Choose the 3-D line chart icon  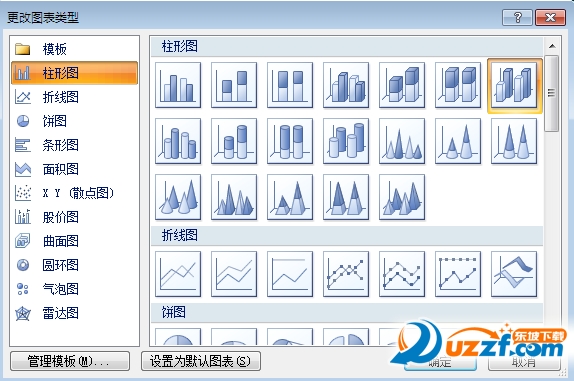pos(514,274)
